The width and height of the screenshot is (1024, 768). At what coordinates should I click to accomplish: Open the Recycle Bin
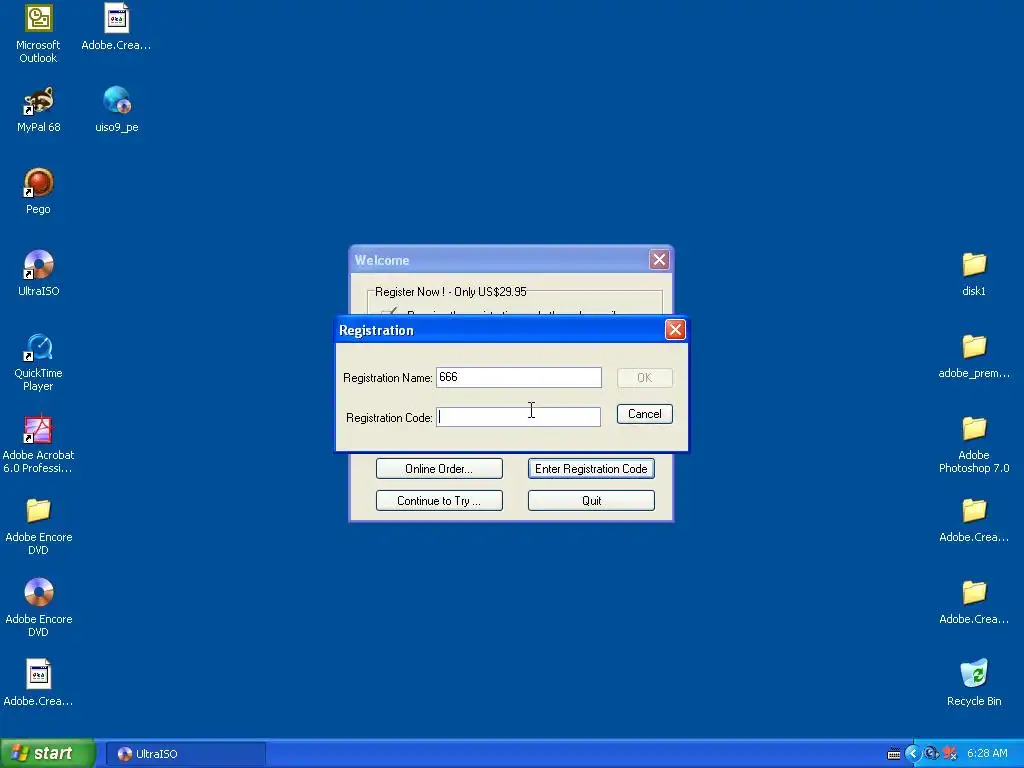[974, 683]
